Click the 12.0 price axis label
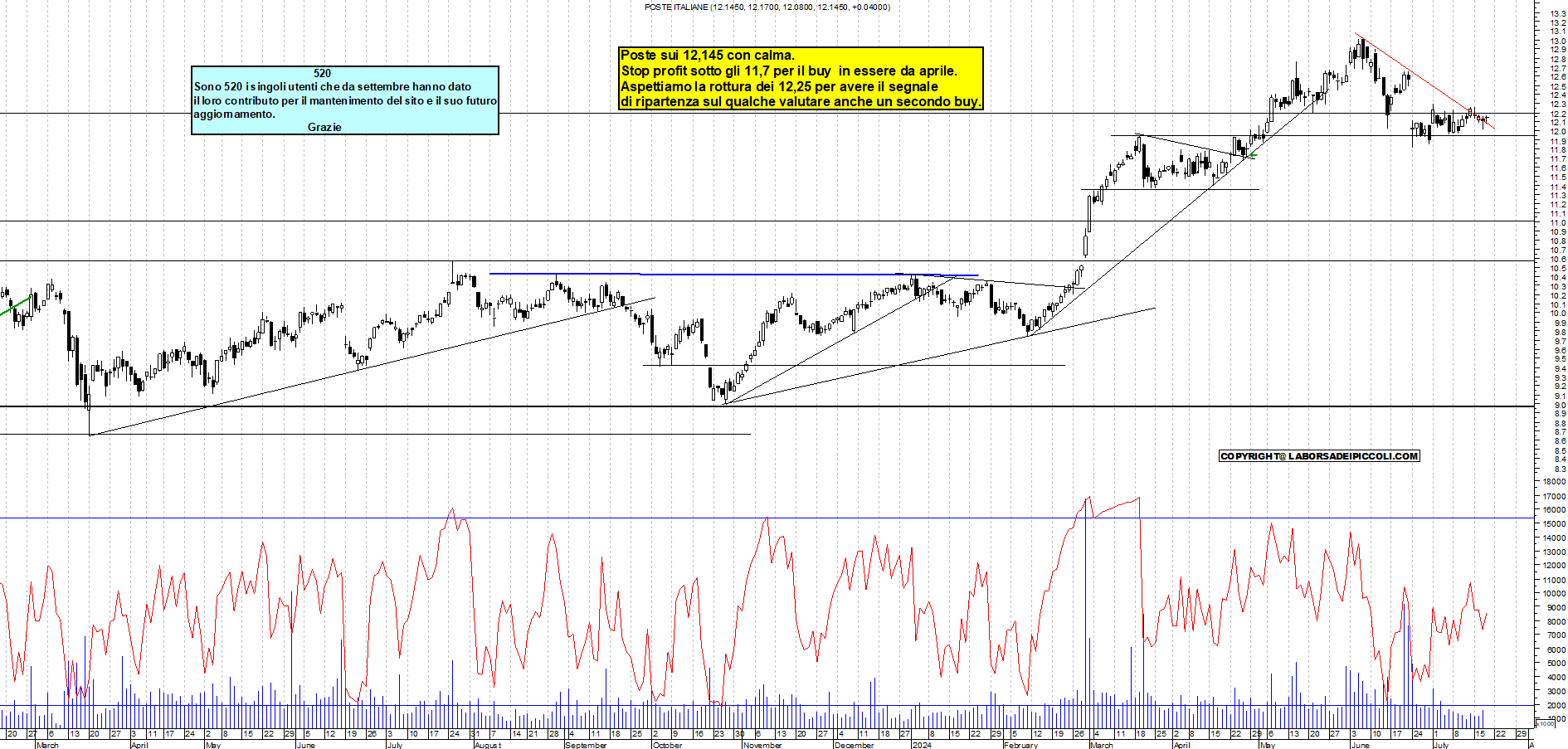Viewport: 1568px width, 749px height. (x=1558, y=132)
